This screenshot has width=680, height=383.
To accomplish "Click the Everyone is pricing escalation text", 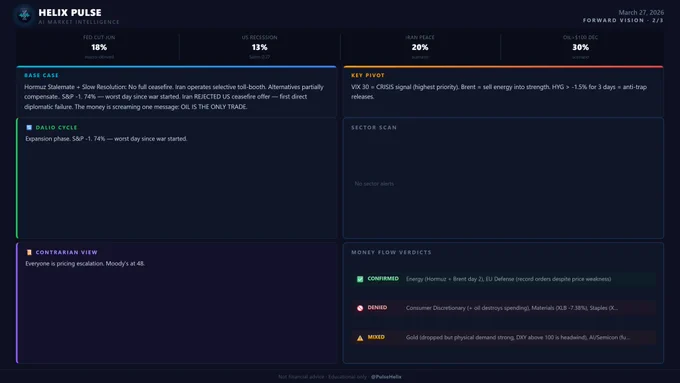I will (x=85, y=264).
